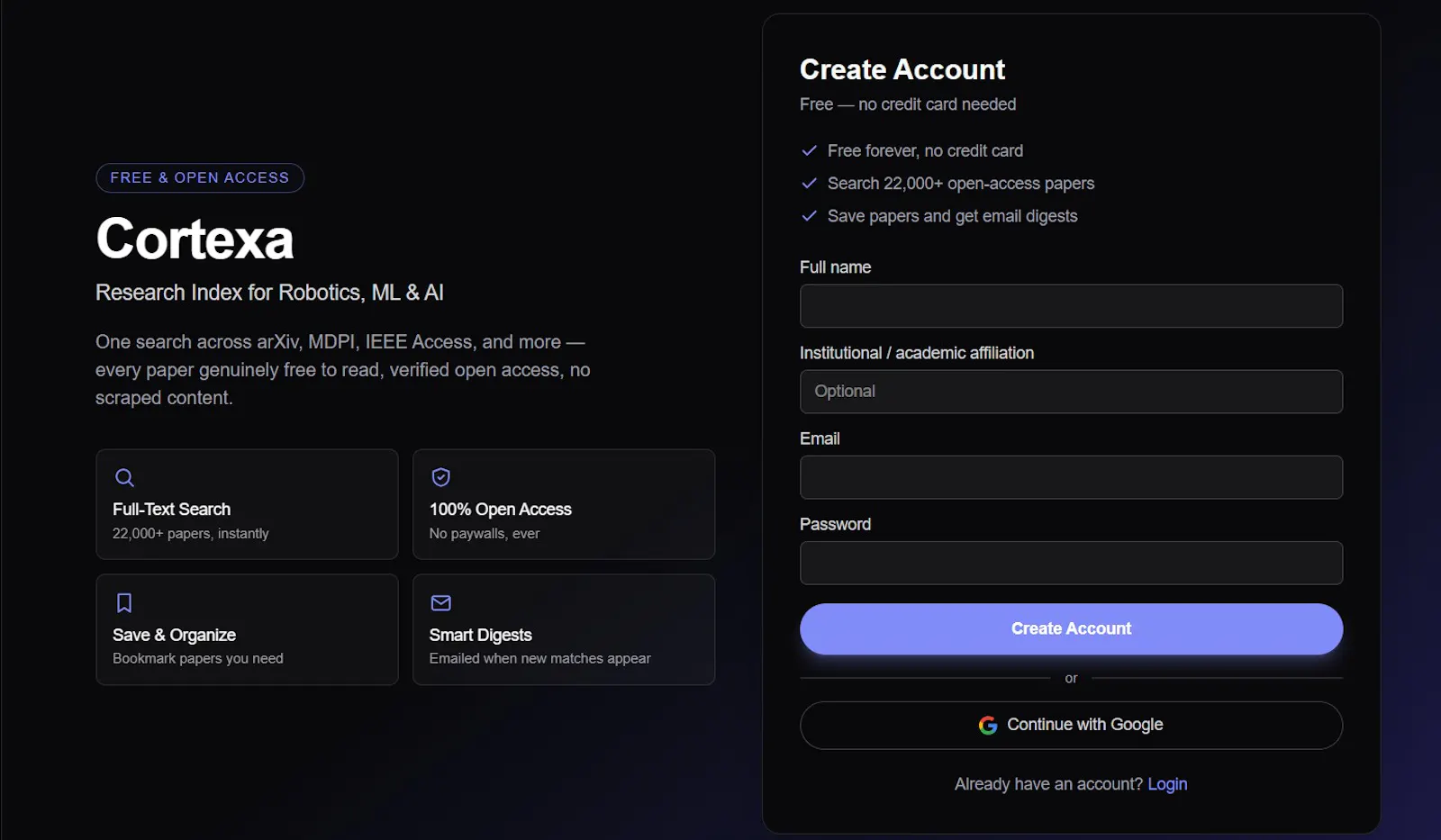Click the Google logo icon
Screen dimensions: 1441x840
click(988, 725)
